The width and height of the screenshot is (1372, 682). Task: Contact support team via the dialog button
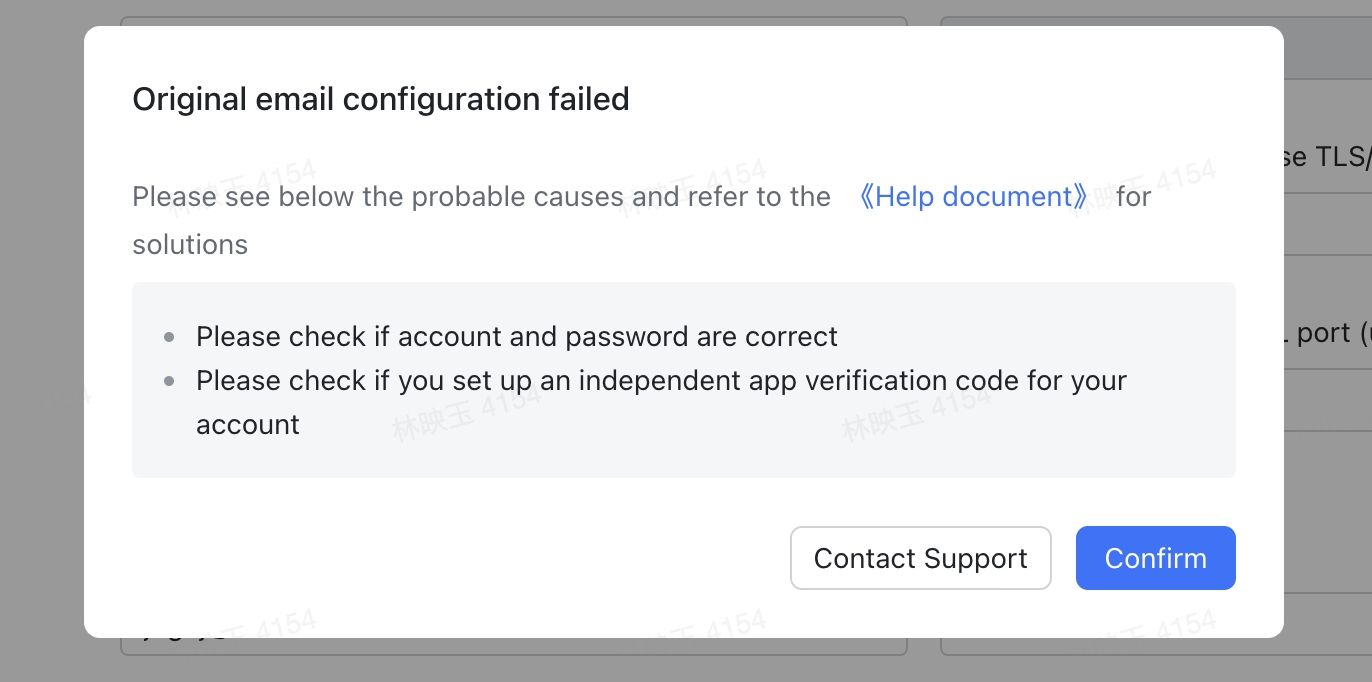click(x=920, y=558)
